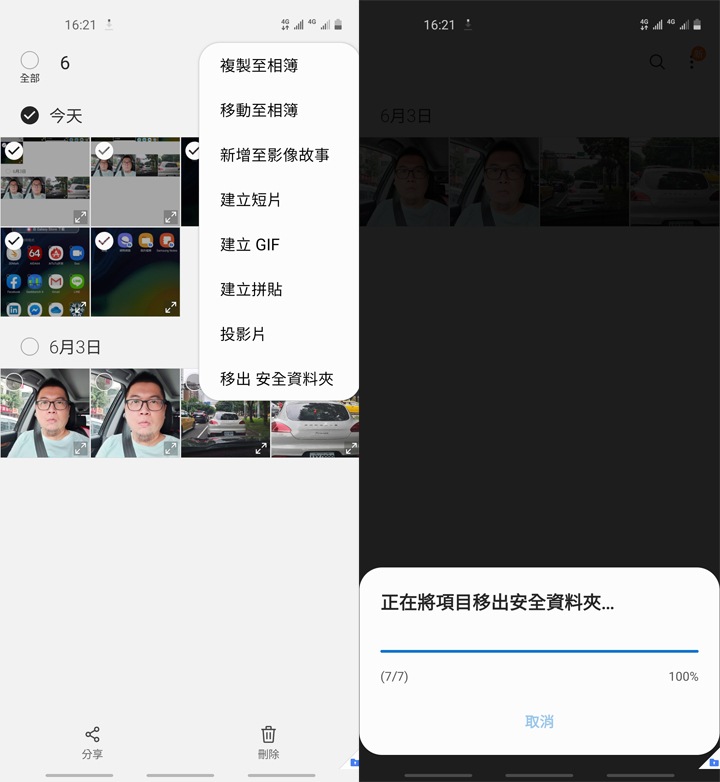Open the search magnifier icon

pos(657,62)
